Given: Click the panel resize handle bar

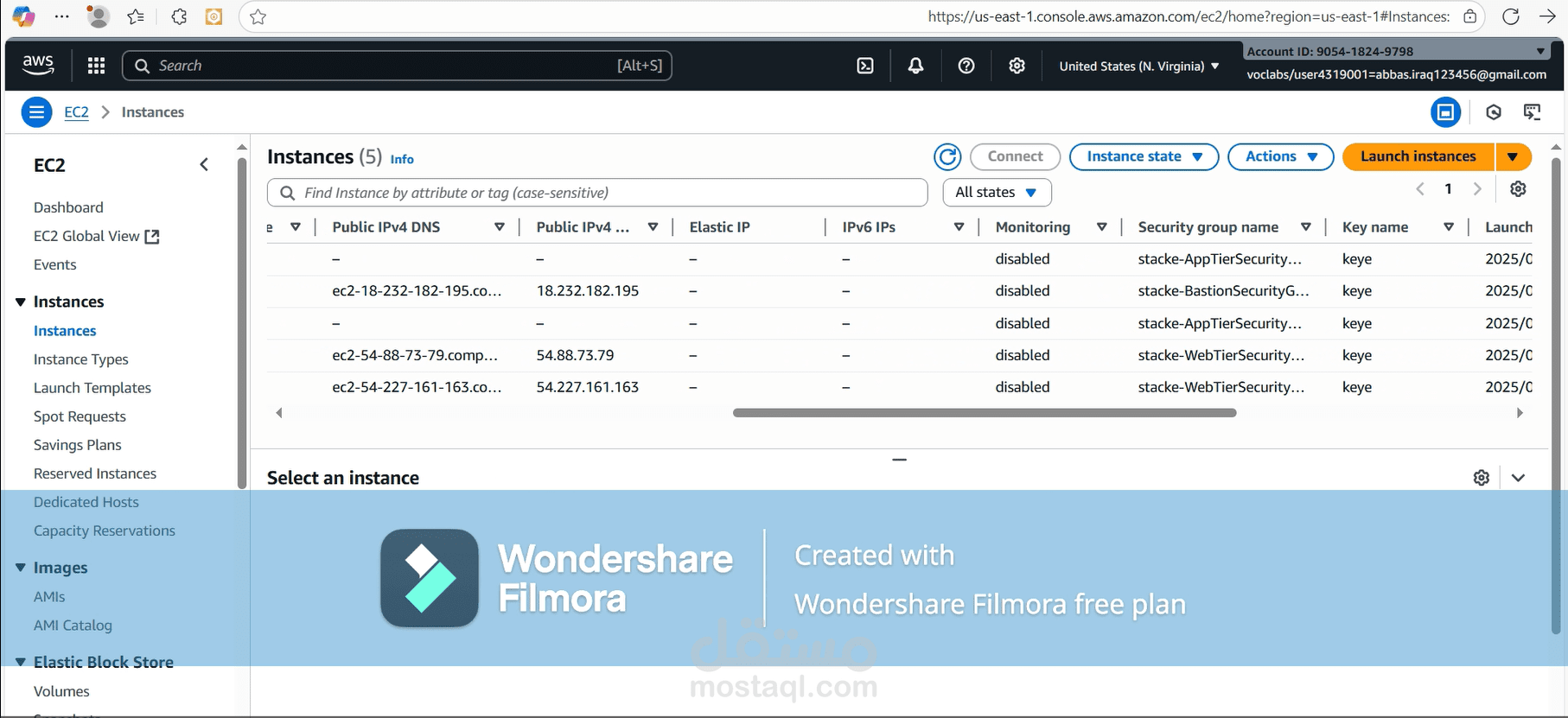Looking at the screenshot, I should tap(900, 460).
